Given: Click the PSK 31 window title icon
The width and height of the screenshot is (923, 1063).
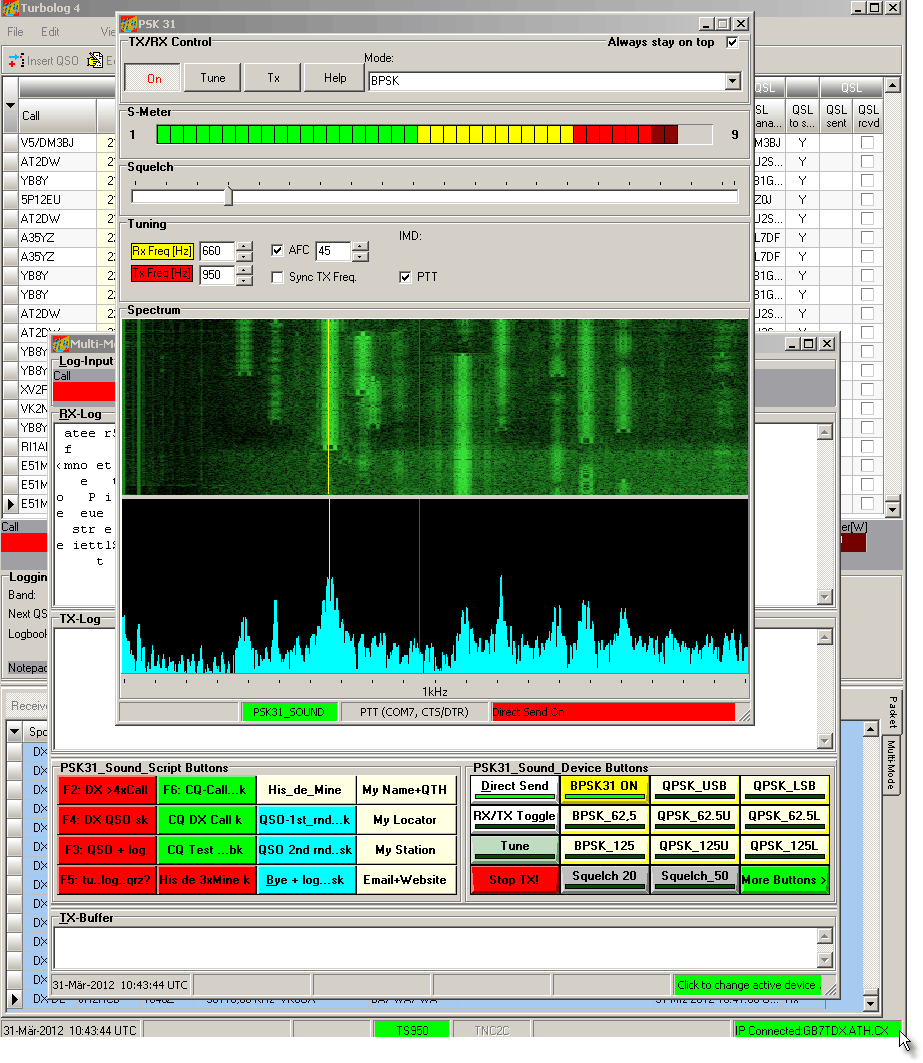Looking at the screenshot, I should [x=129, y=24].
